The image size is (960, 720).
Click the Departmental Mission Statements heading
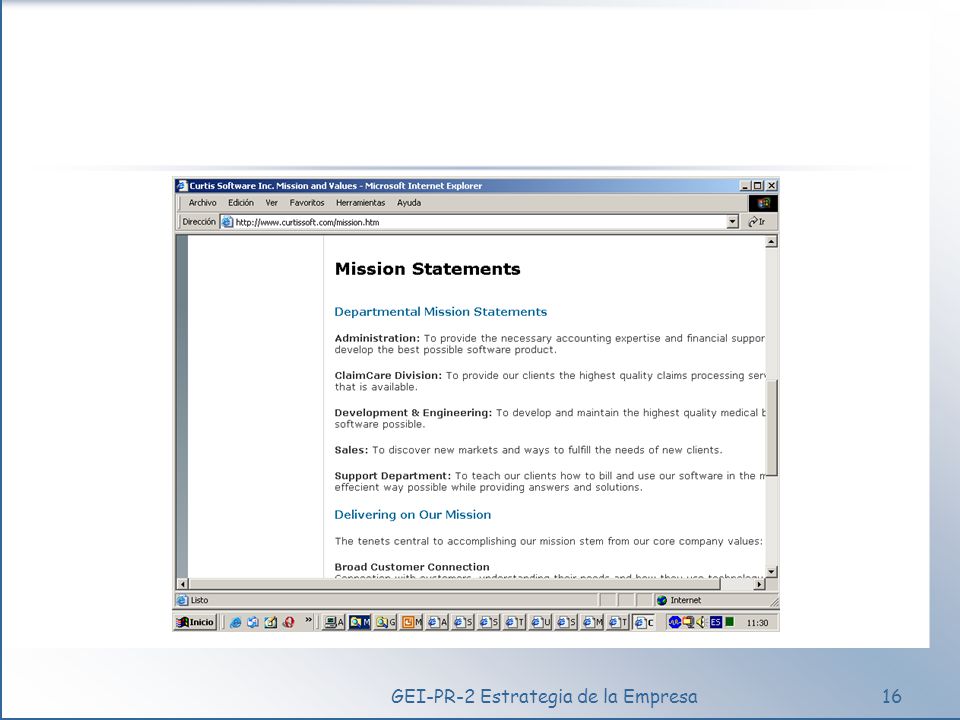[440, 312]
